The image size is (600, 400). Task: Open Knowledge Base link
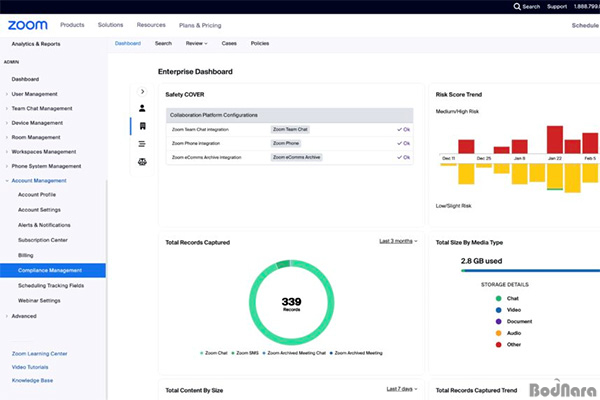tap(32, 380)
